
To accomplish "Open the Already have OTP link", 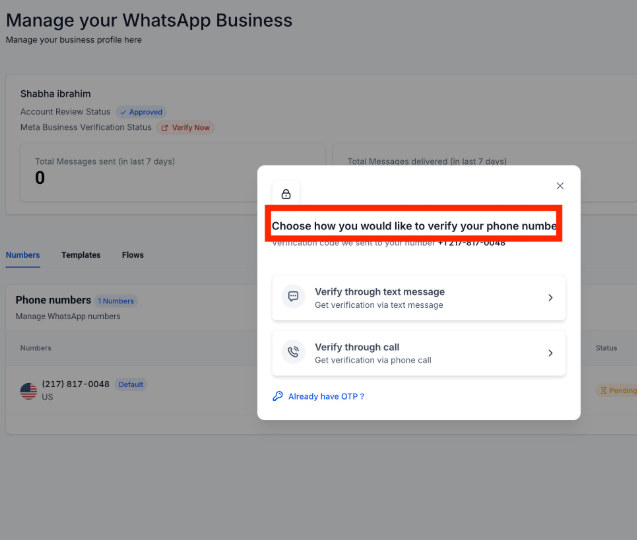I will click(x=326, y=397).
